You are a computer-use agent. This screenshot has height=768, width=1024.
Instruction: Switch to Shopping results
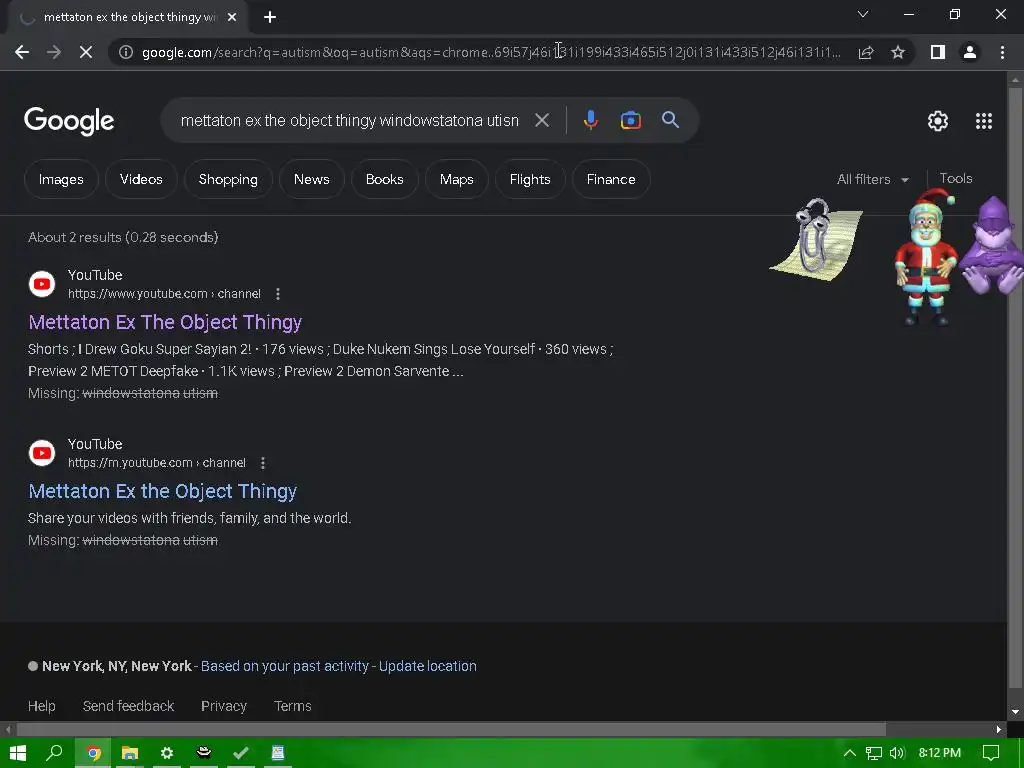point(228,180)
